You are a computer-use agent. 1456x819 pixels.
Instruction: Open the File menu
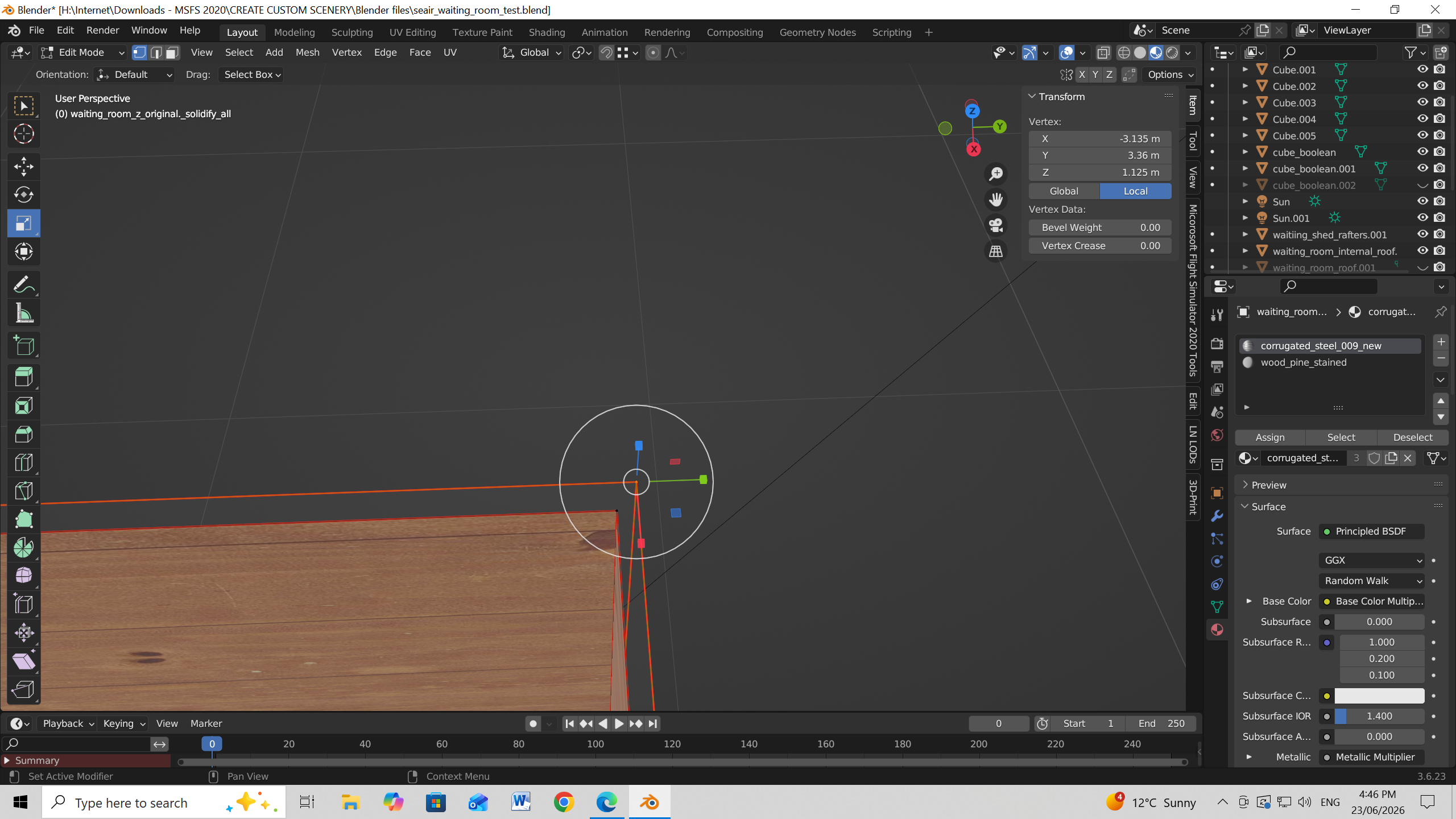(36, 30)
